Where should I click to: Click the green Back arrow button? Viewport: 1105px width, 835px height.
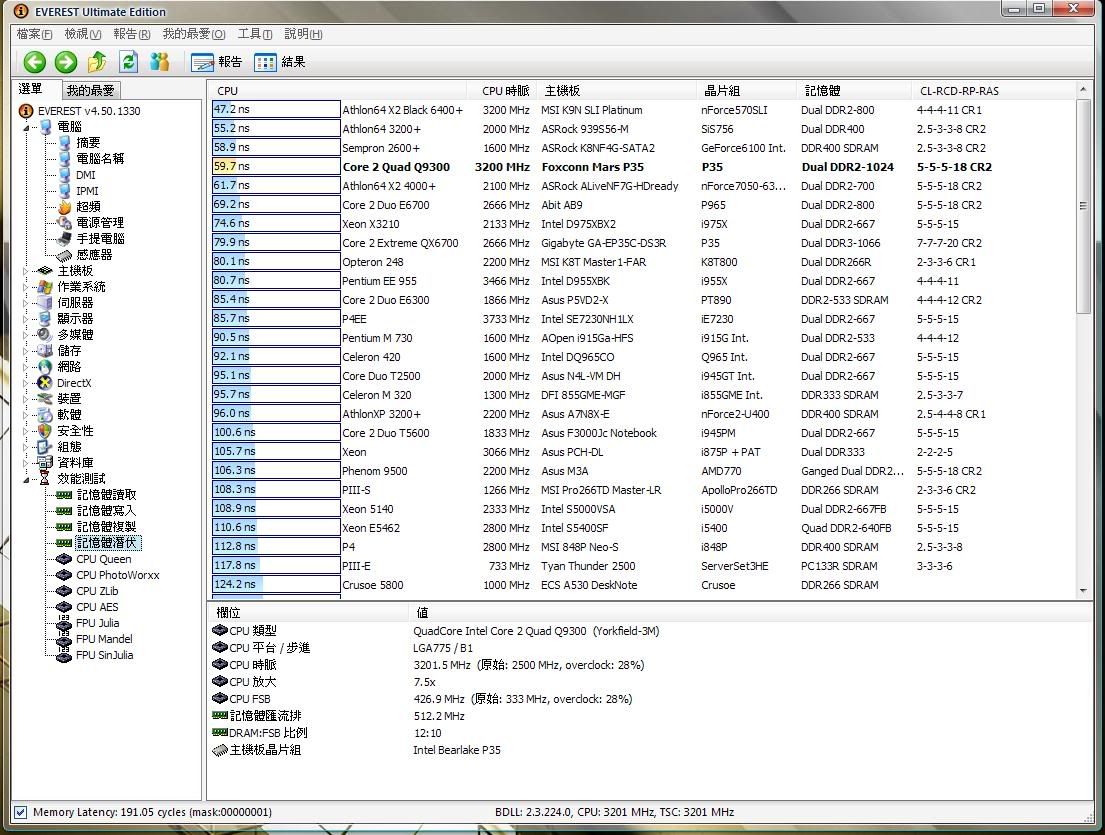click(35, 62)
